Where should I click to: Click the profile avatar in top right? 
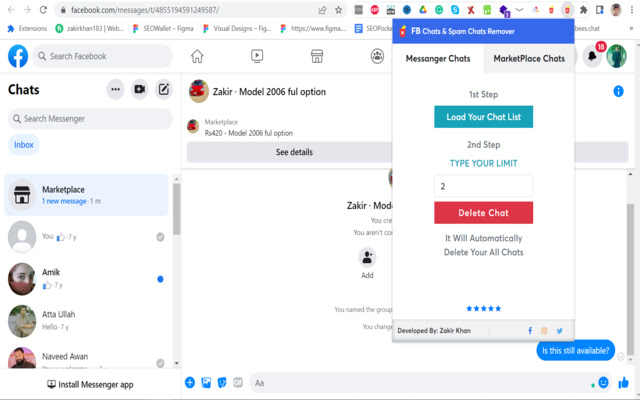pyautogui.click(x=616, y=56)
